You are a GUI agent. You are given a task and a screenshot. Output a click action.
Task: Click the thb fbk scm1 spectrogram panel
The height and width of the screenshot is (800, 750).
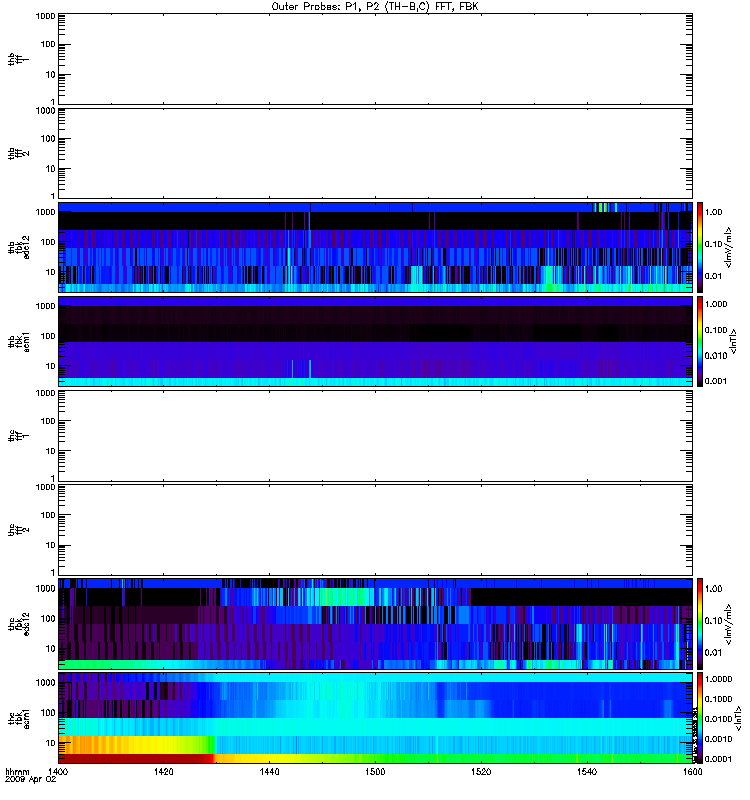375,342
